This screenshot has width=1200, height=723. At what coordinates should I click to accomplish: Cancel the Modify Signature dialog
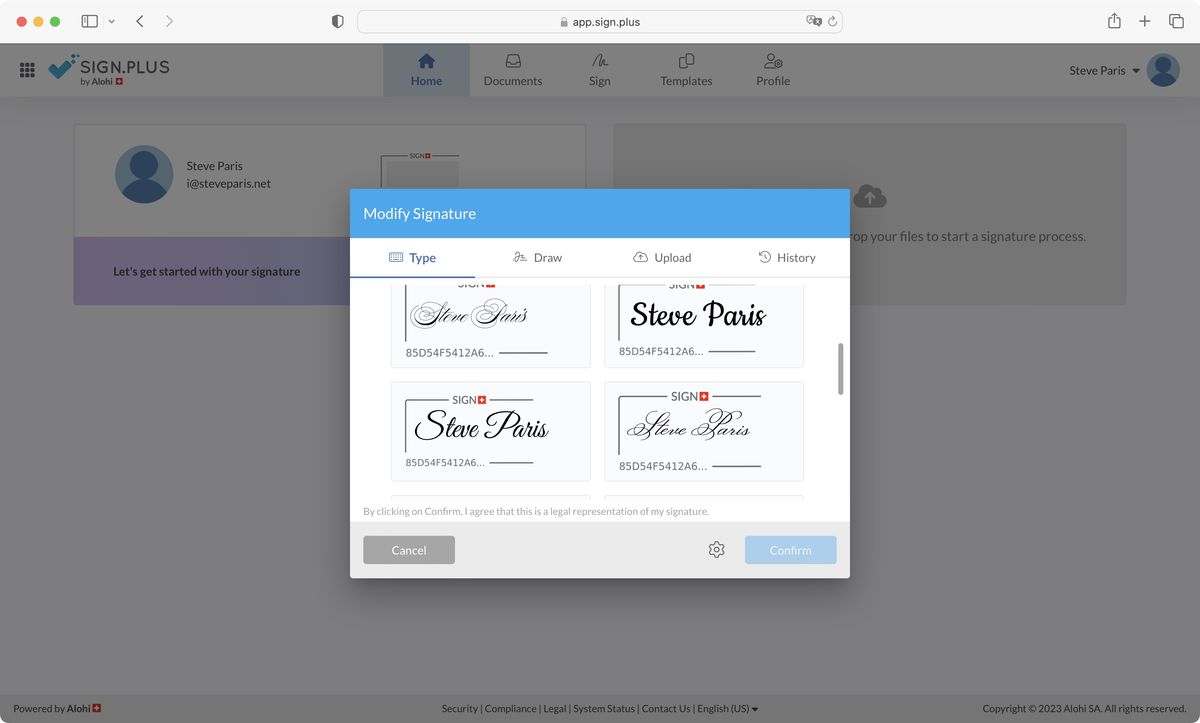(408, 549)
